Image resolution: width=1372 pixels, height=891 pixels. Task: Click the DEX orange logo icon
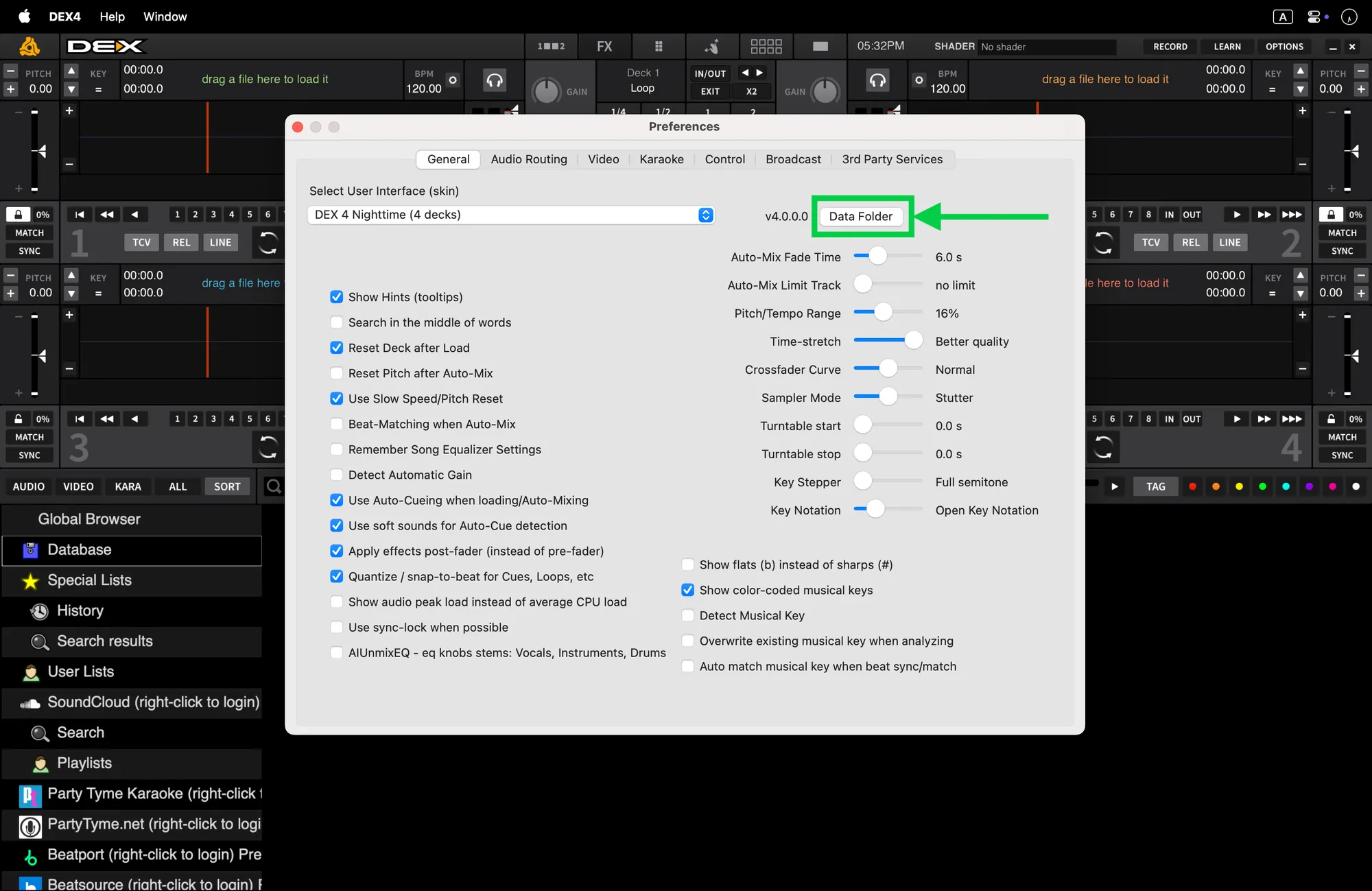[x=29, y=47]
